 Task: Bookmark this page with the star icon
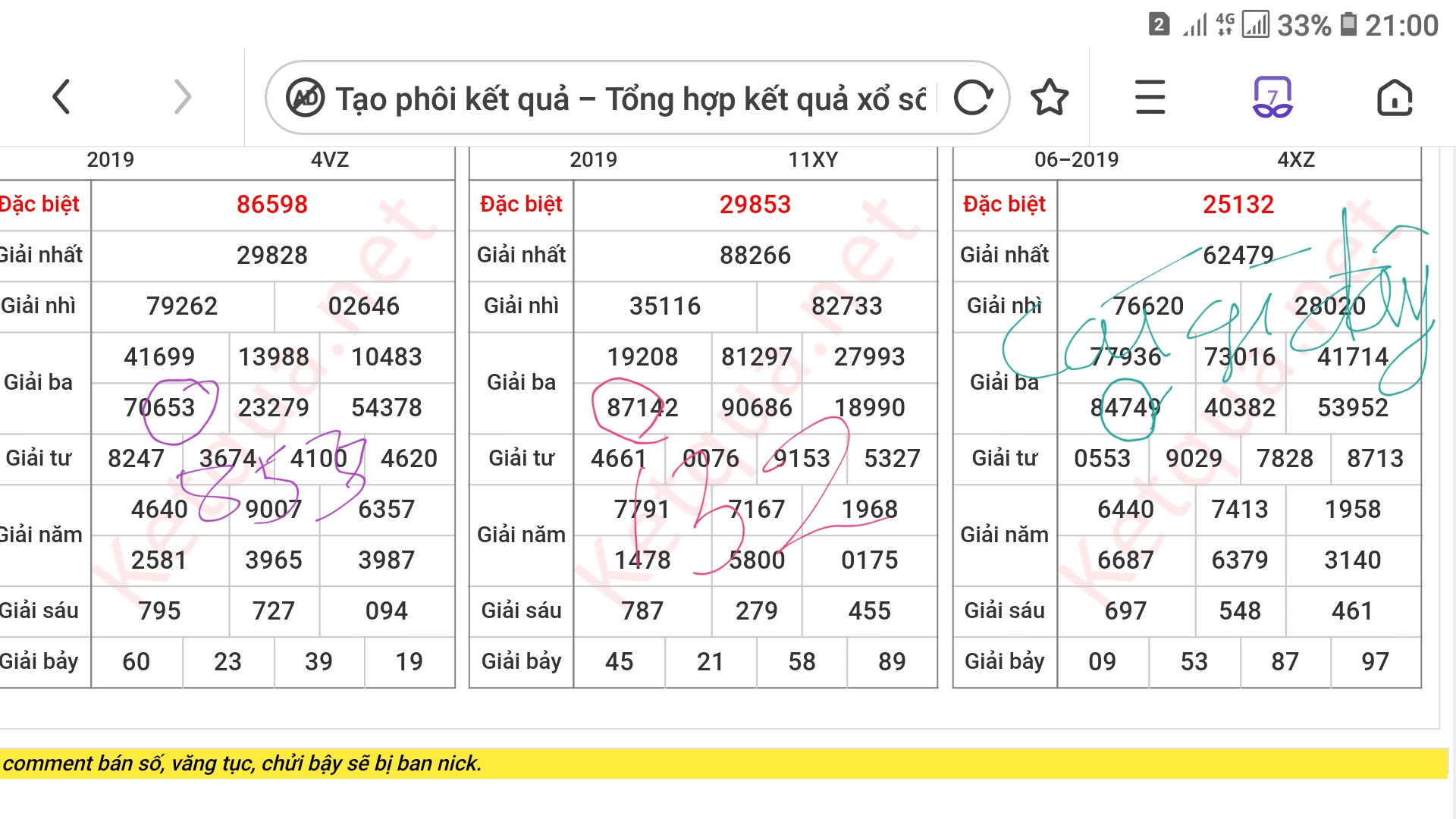pos(1050,98)
